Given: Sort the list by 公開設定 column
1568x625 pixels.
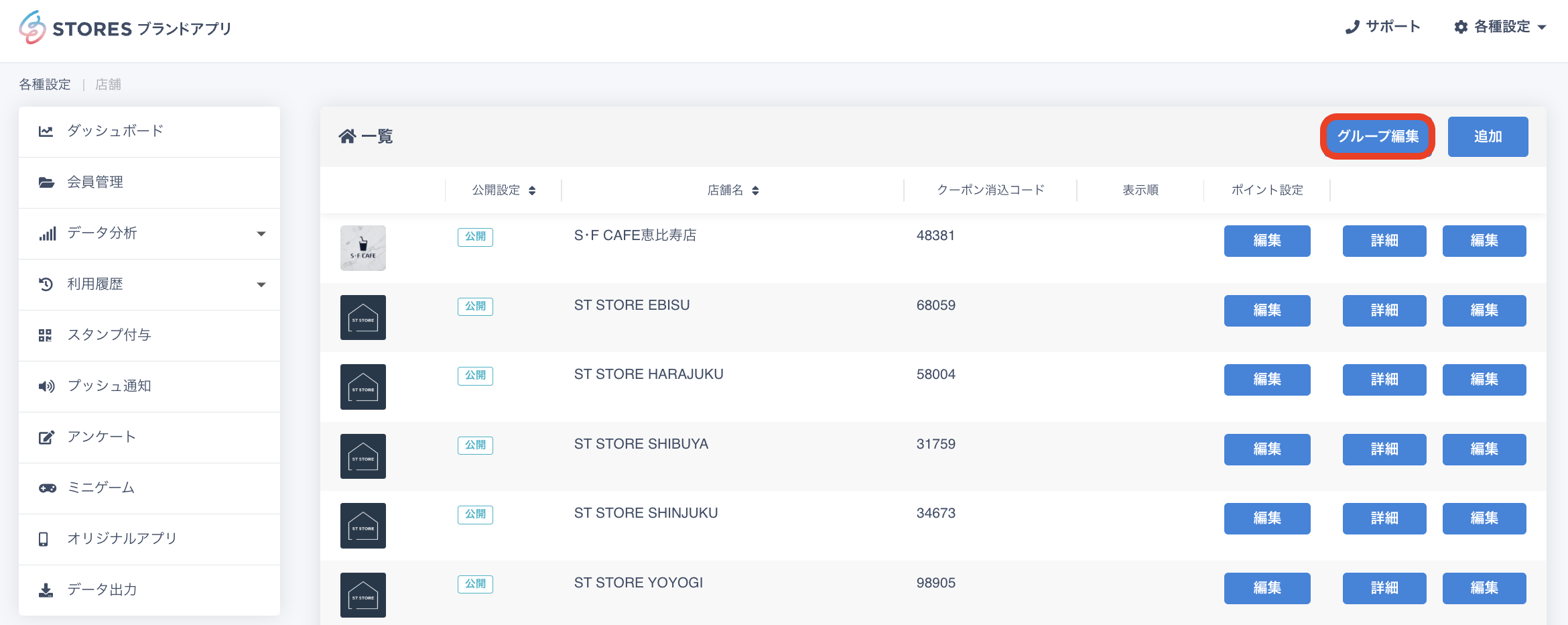Looking at the screenshot, I should (x=503, y=190).
